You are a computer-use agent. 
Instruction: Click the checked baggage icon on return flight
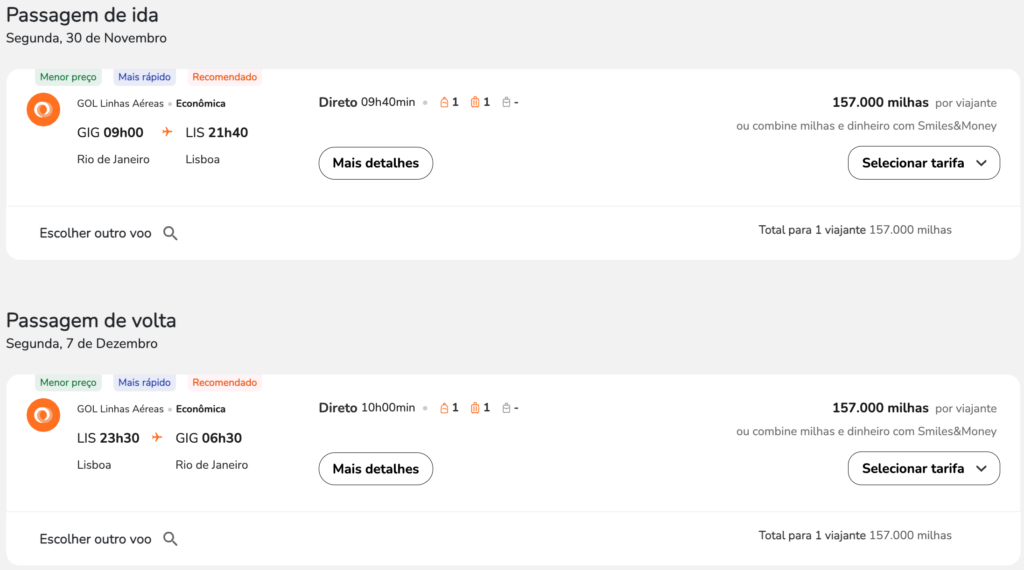click(x=506, y=408)
